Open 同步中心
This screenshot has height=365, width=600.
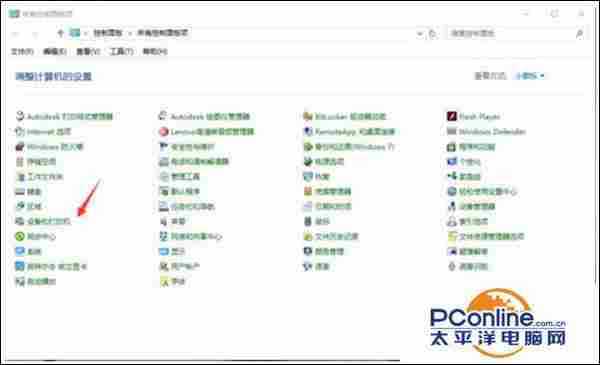point(36,237)
